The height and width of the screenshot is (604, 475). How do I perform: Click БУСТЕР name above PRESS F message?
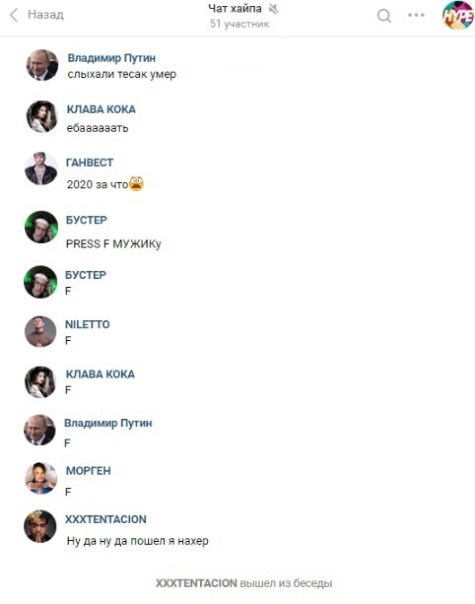click(x=86, y=220)
